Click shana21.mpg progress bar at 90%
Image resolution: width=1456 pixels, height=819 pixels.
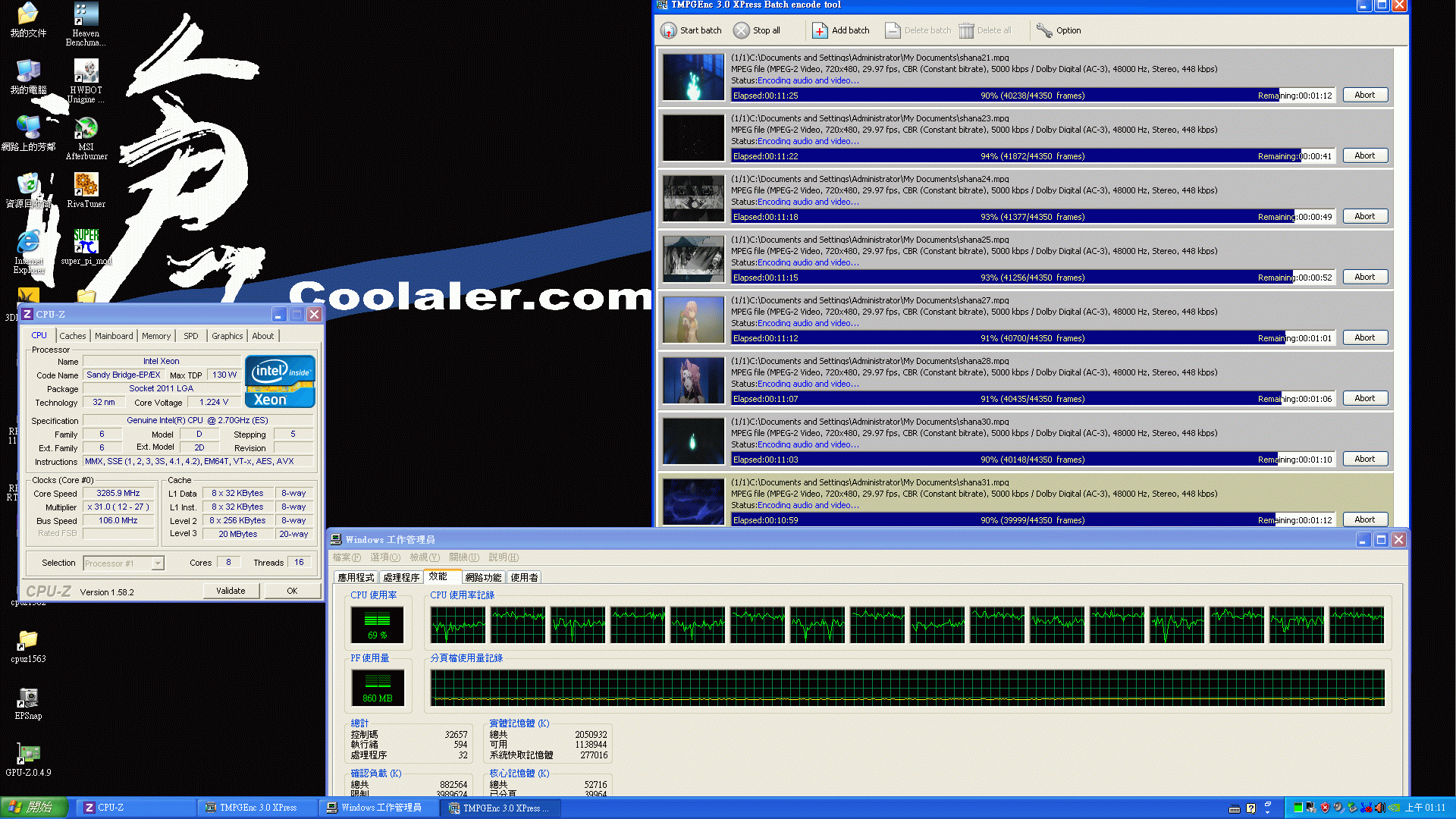[x=1032, y=96]
